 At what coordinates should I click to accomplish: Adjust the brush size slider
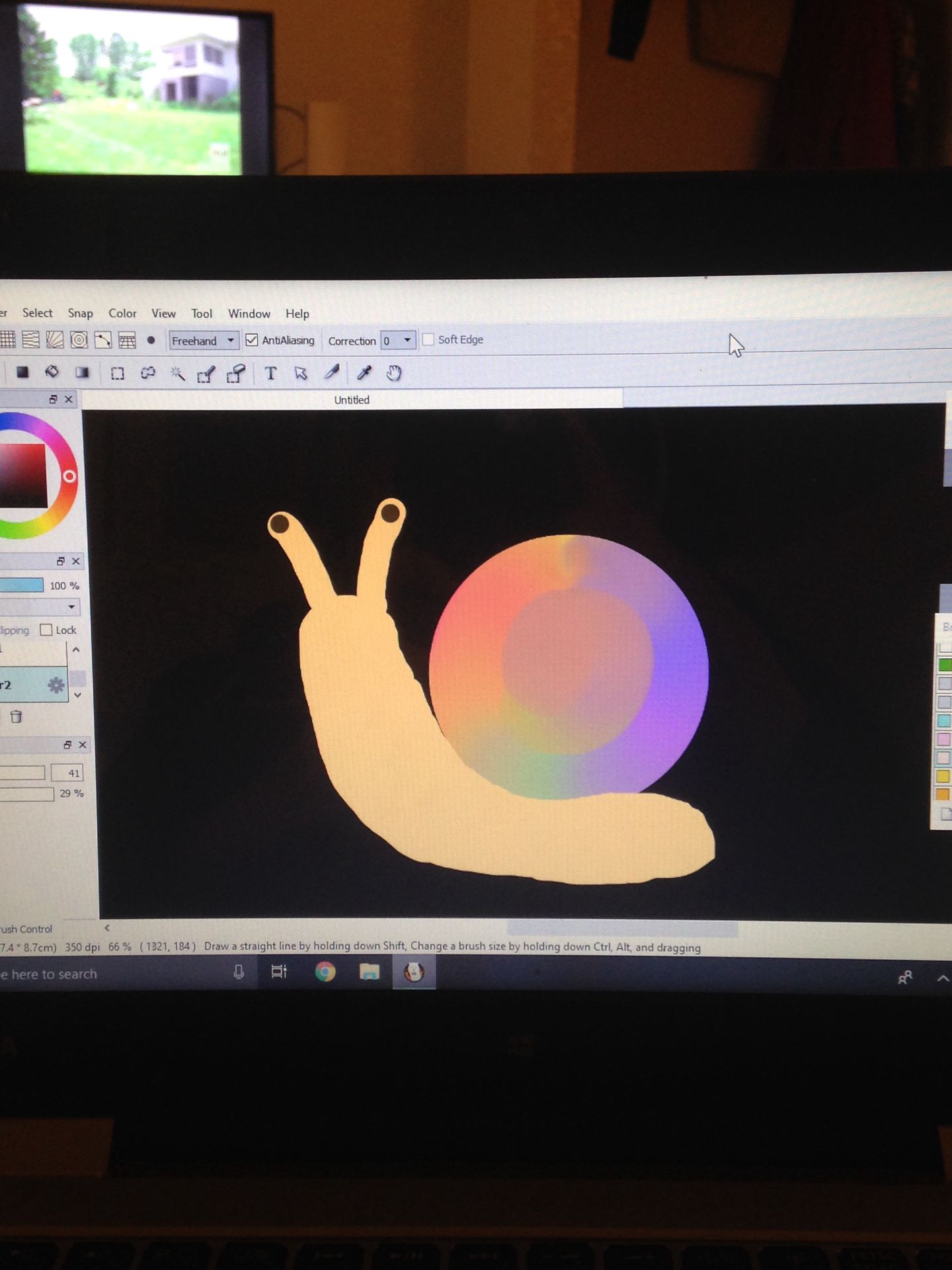tap(22, 773)
